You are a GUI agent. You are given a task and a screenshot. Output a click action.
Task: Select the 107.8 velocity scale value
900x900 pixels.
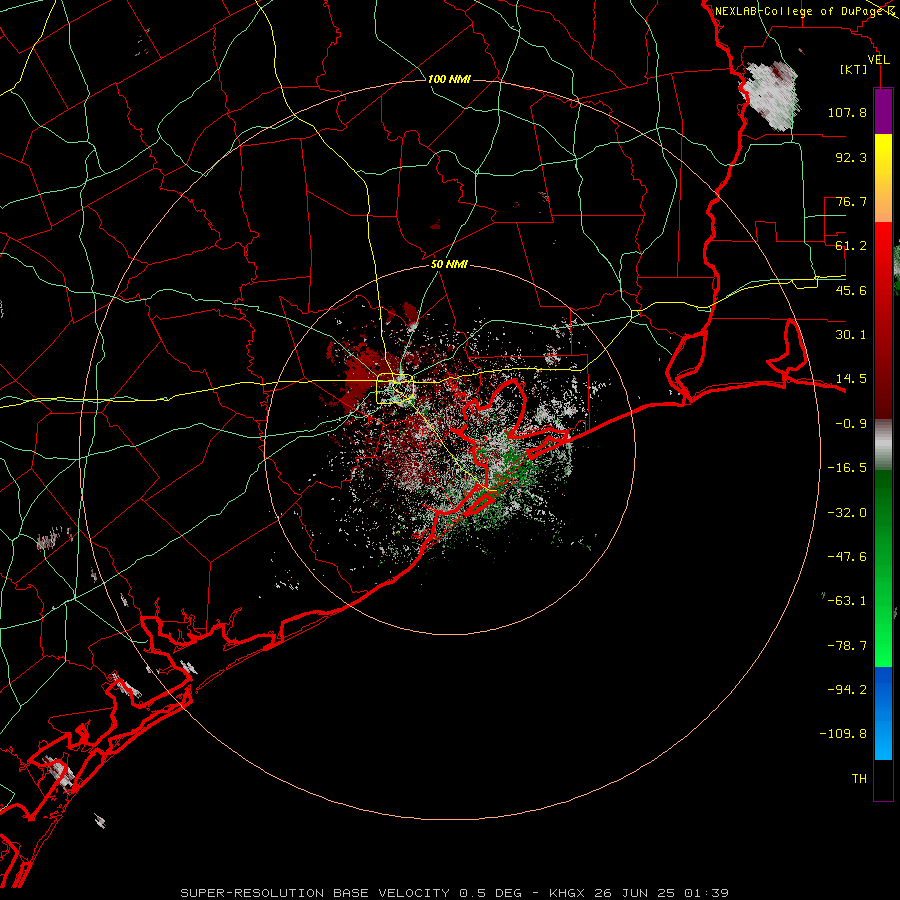(x=847, y=112)
